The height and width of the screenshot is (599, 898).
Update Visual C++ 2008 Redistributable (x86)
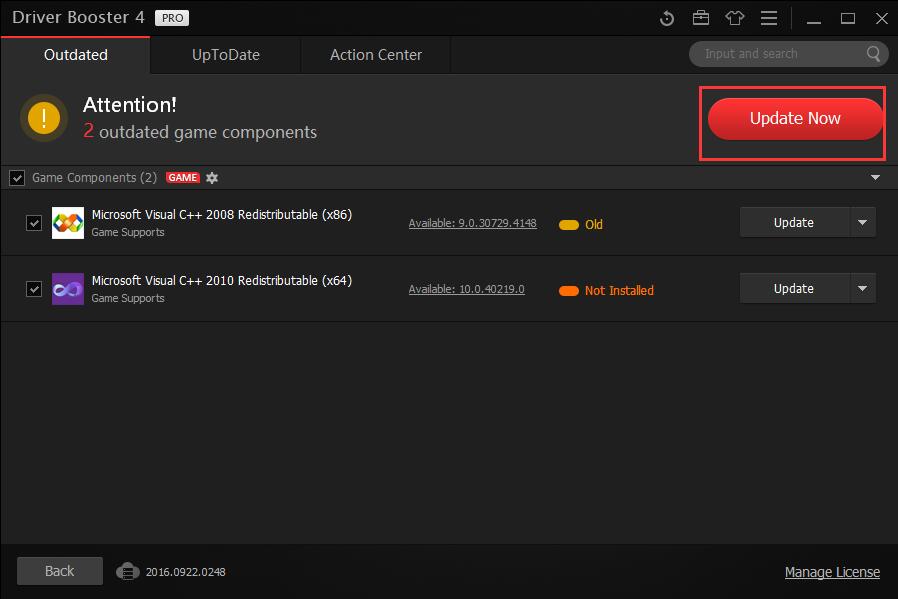tap(794, 222)
